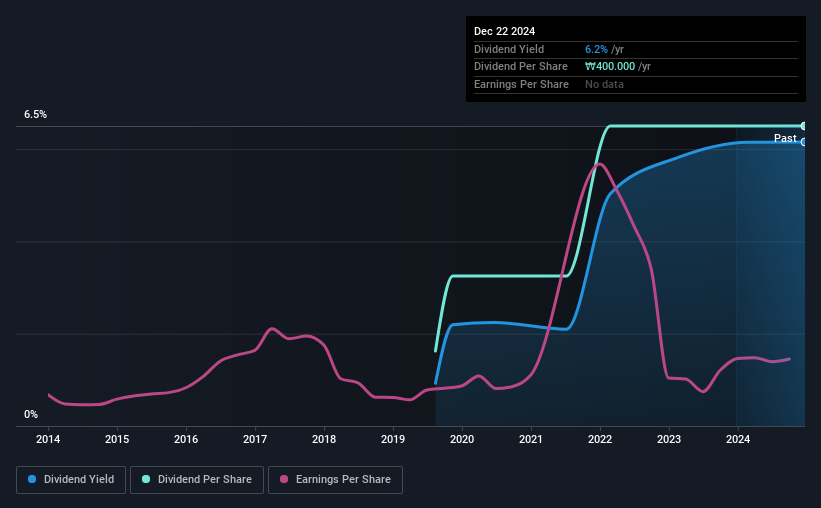Click the earnings peak near 2022

(x=600, y=164)
